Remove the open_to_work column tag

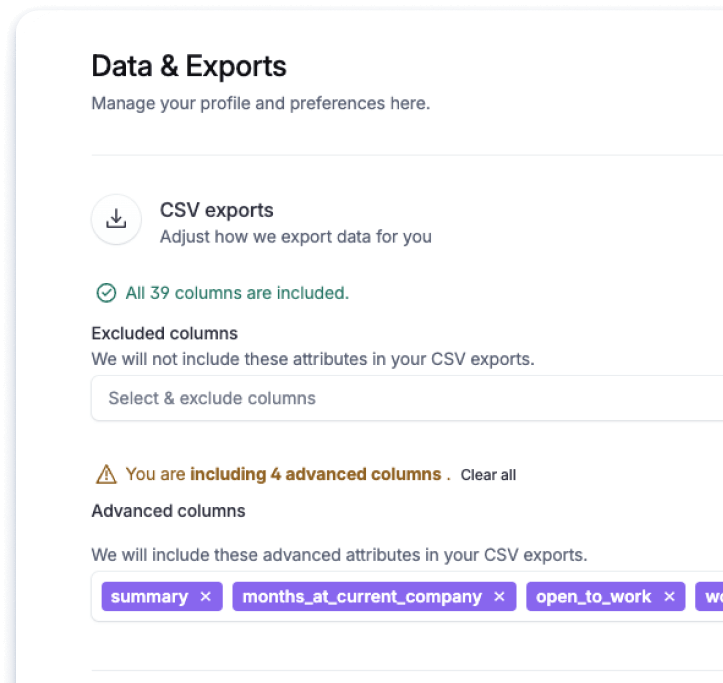pos(669,597)
